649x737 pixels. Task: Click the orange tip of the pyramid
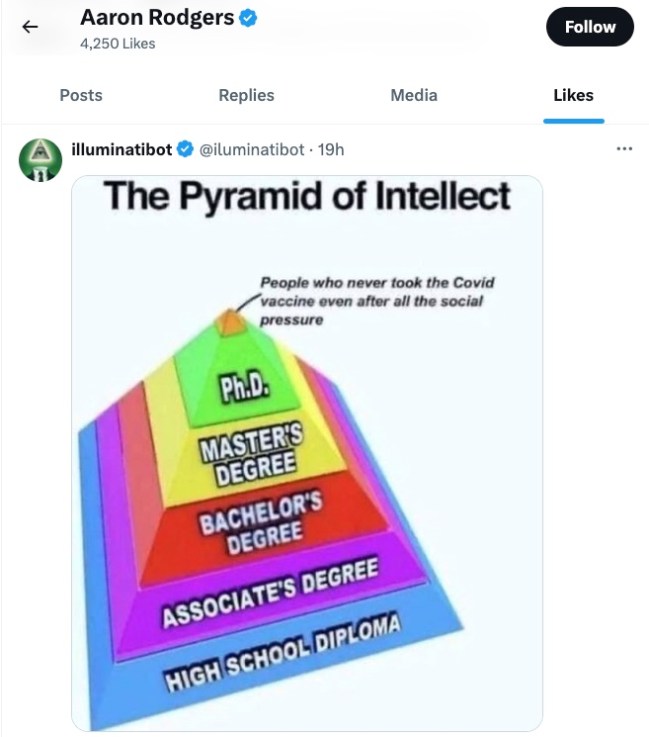(232, 321)
